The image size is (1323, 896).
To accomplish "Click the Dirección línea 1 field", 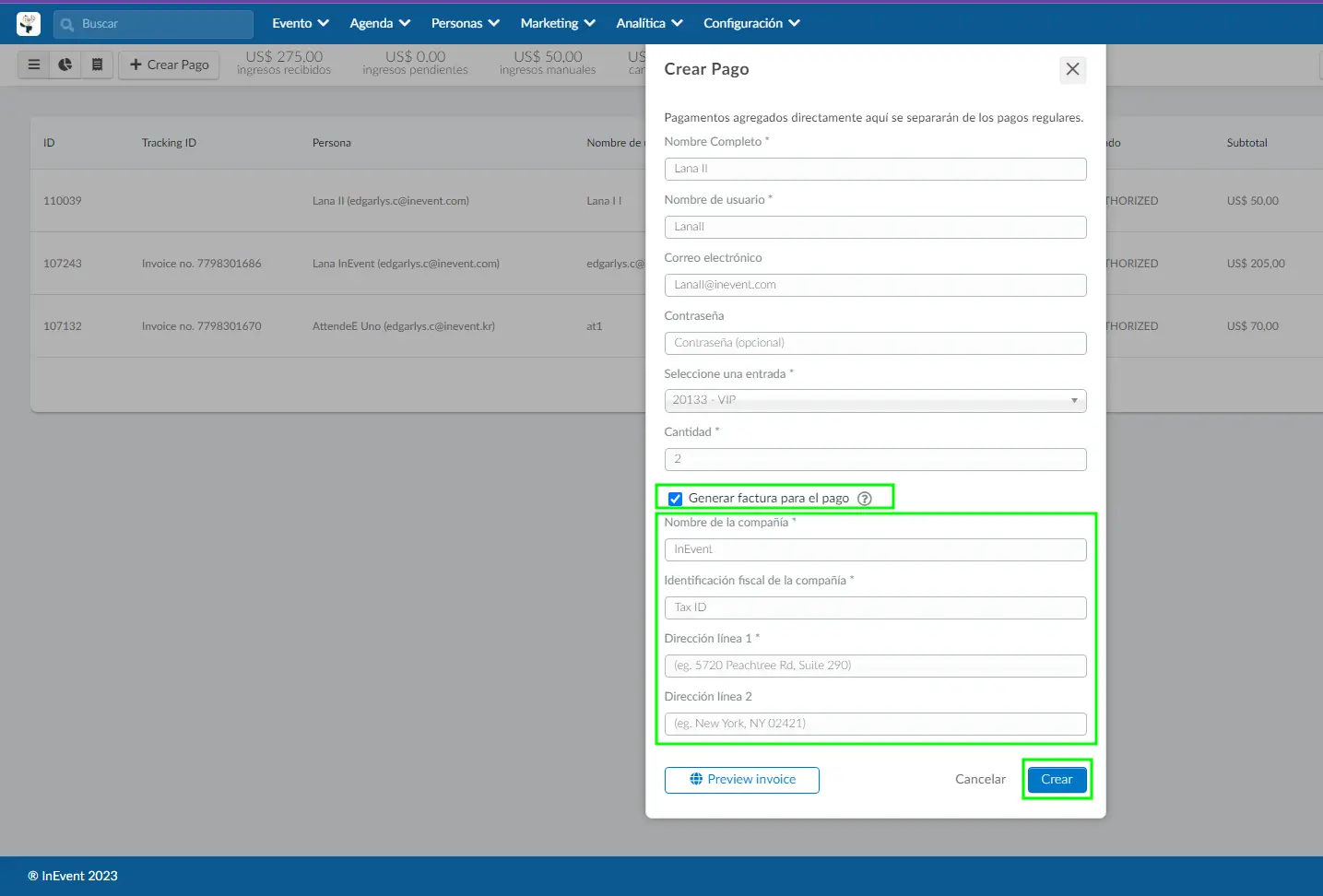I will click(875, 666).
